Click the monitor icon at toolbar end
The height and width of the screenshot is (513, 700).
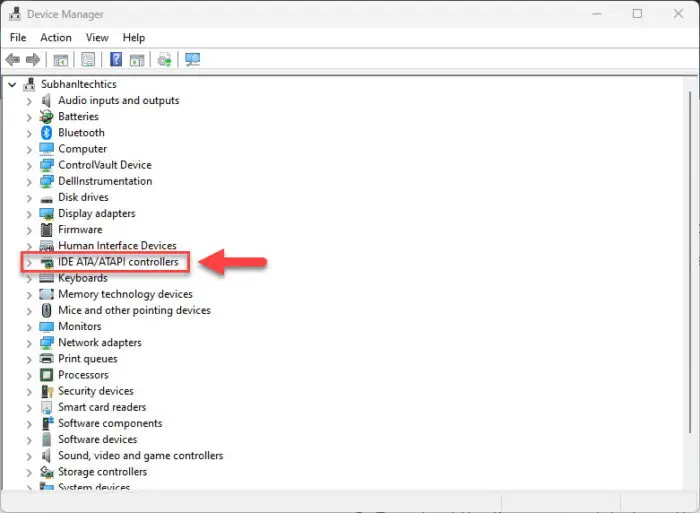point(193,60)
